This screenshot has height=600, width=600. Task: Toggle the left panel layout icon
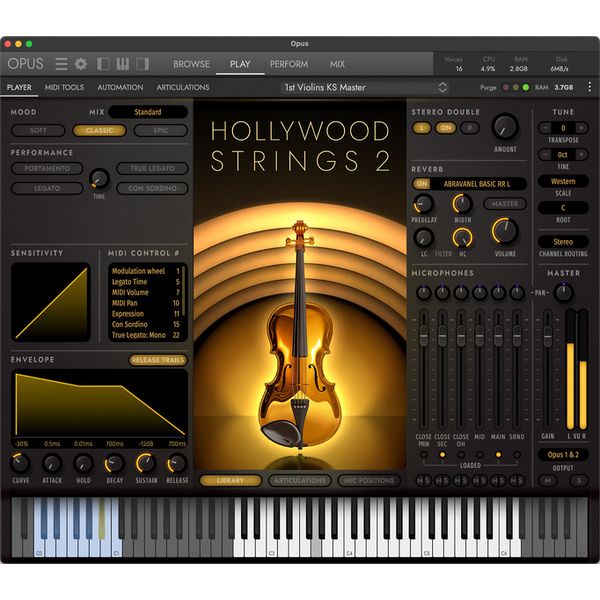coord(103,64)
